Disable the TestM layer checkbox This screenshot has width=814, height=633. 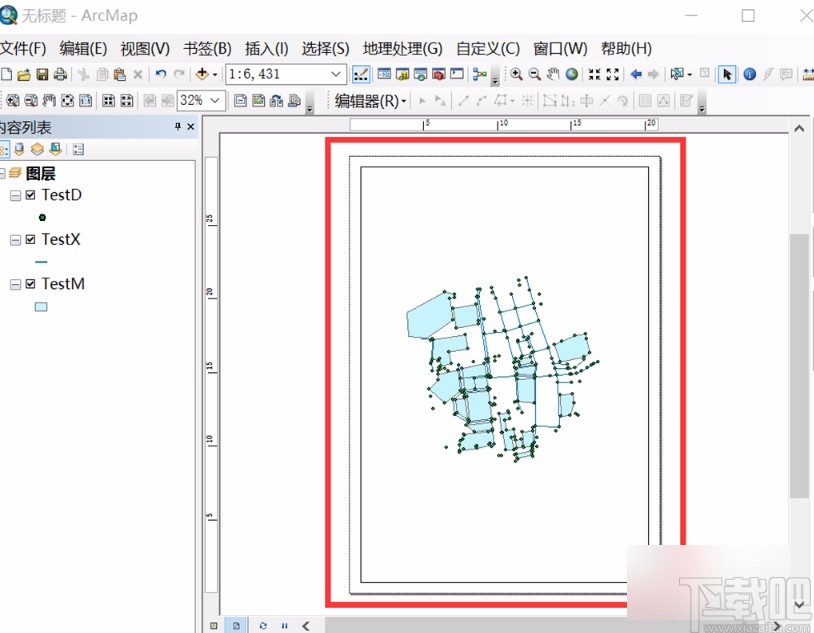tap(29, 283)
